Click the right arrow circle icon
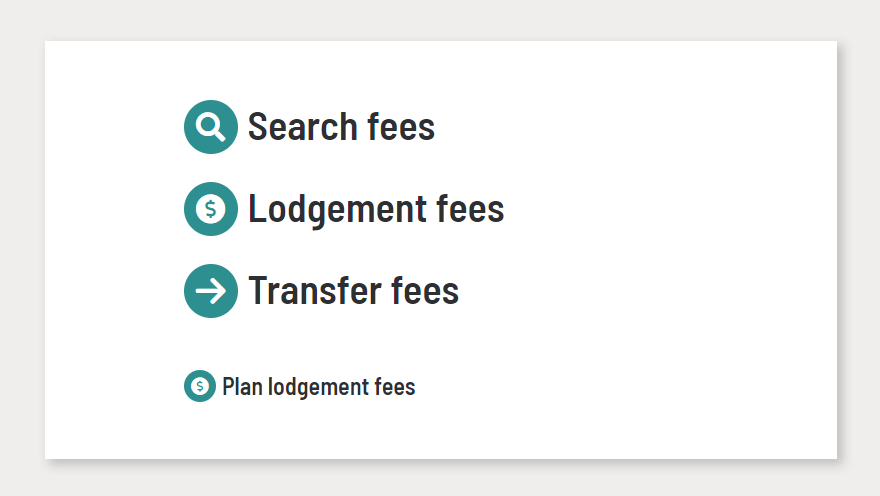This screenshot has height=496, width=880. tap(210, 291)
